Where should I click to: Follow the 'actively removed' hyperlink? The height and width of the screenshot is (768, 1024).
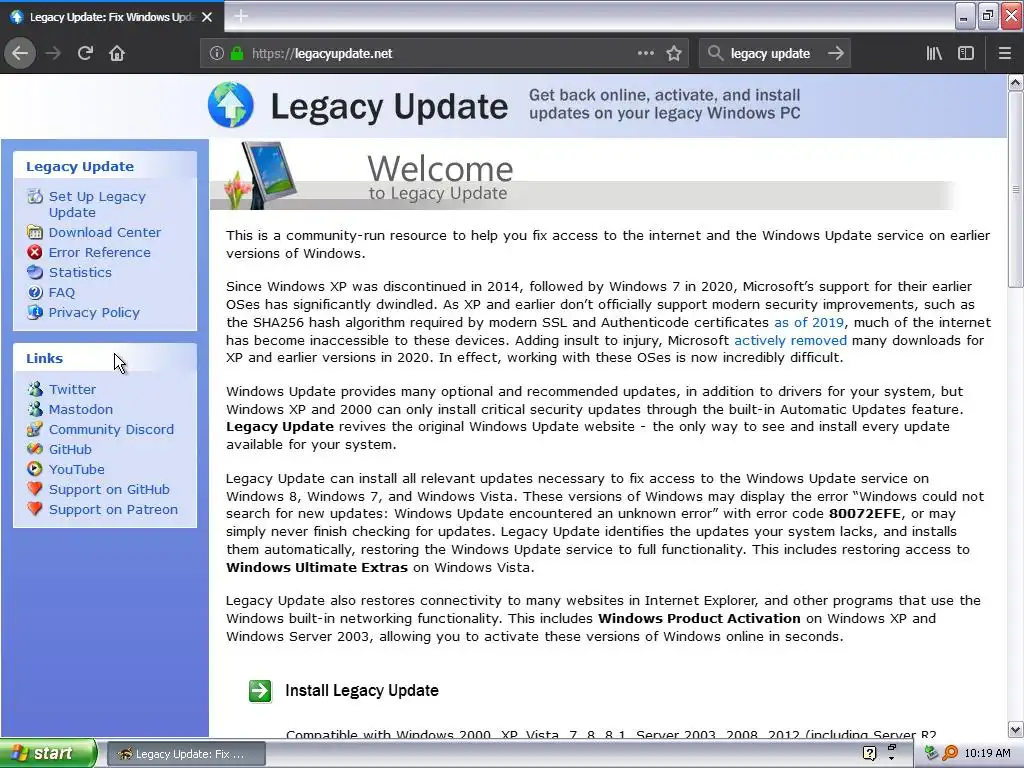(790, 340)
